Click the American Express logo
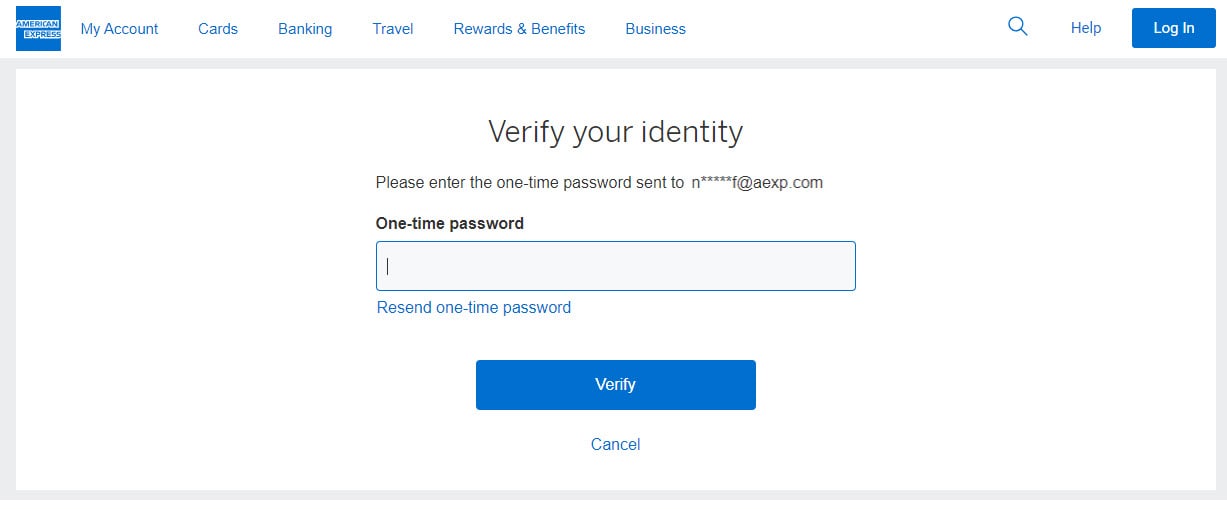Screen dimensions: 1227x509 [x=38, y=28]
